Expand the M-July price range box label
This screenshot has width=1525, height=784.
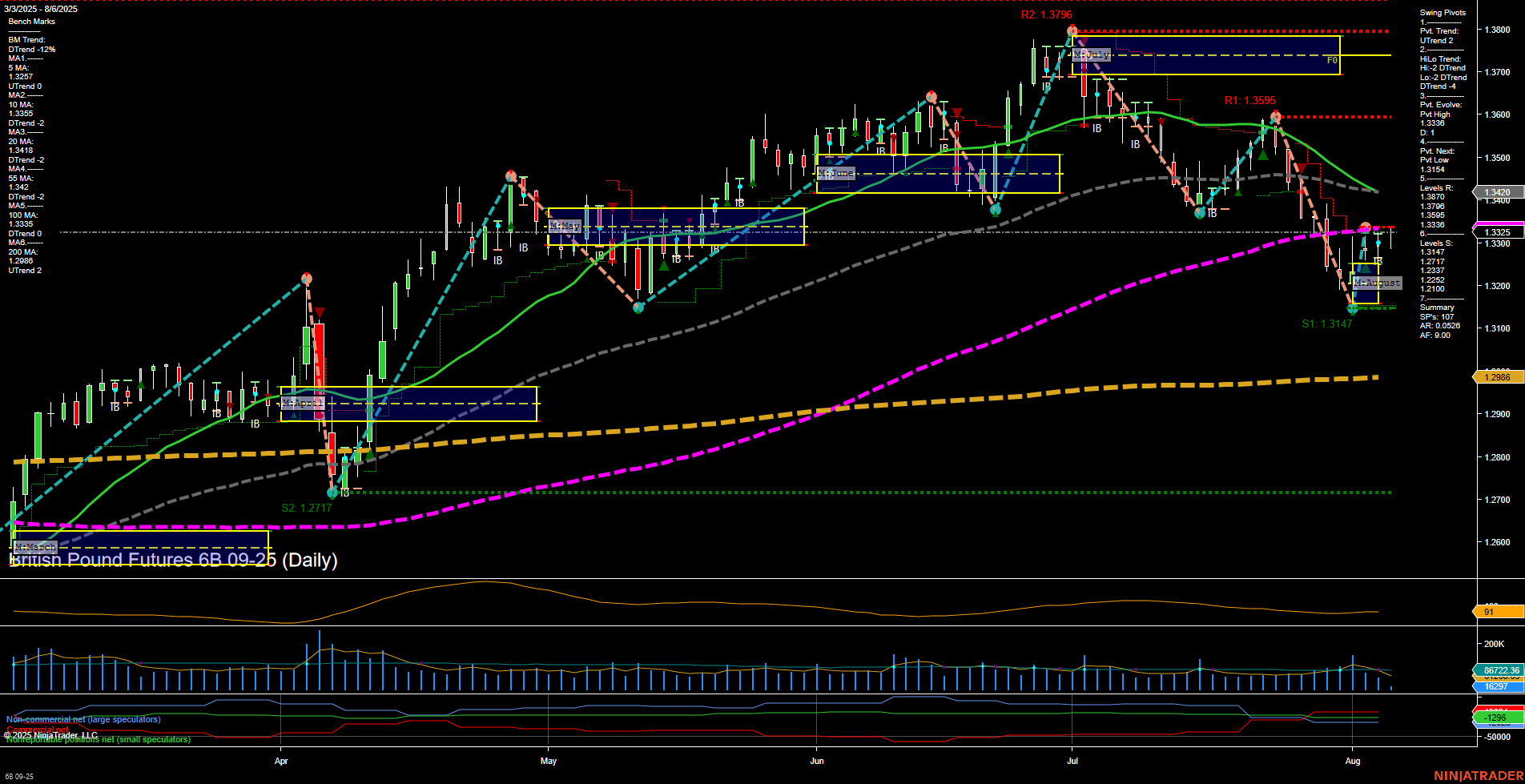click(x=1092, y=54)
